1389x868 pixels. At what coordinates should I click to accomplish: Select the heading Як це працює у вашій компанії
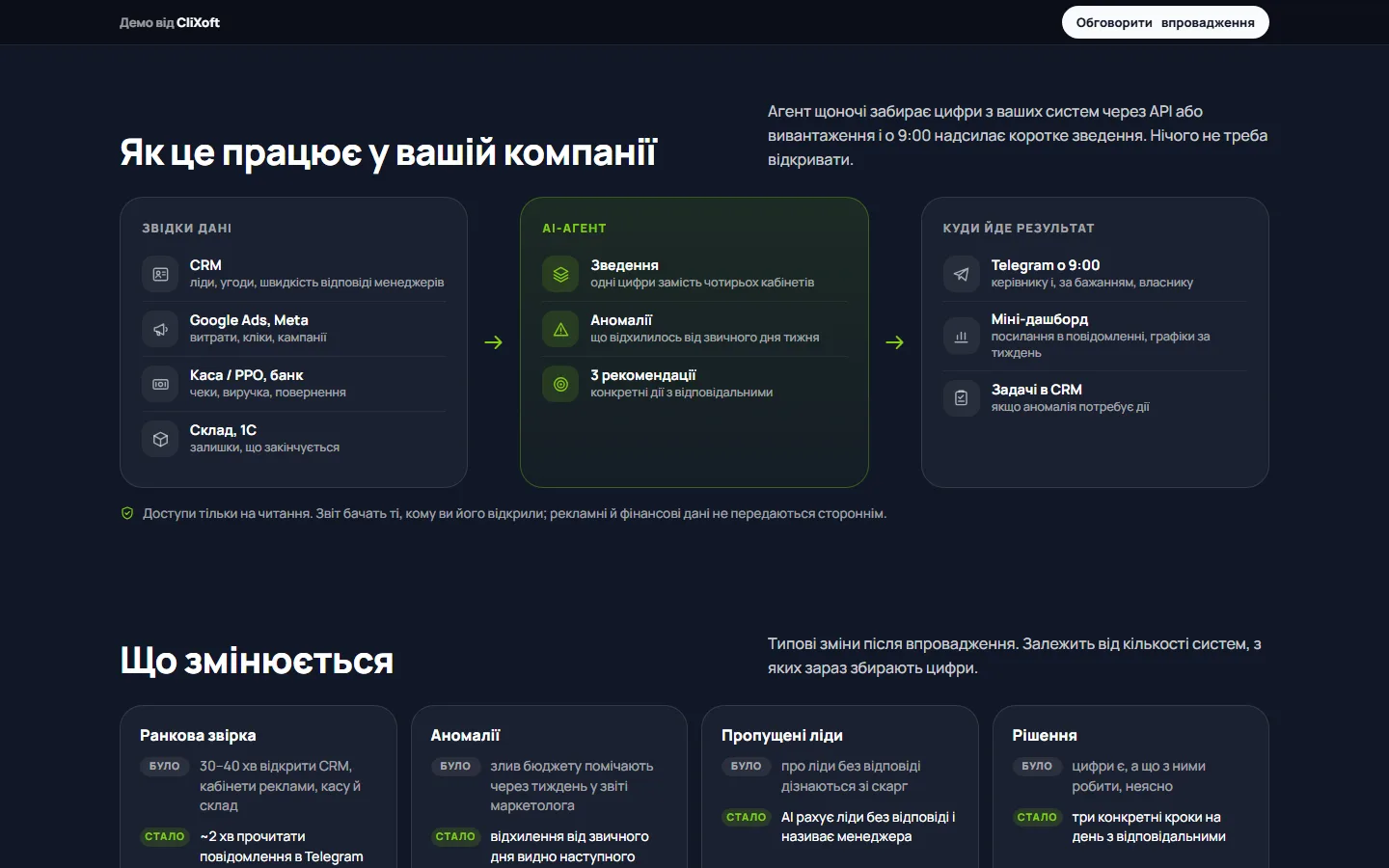coord(388,152)
